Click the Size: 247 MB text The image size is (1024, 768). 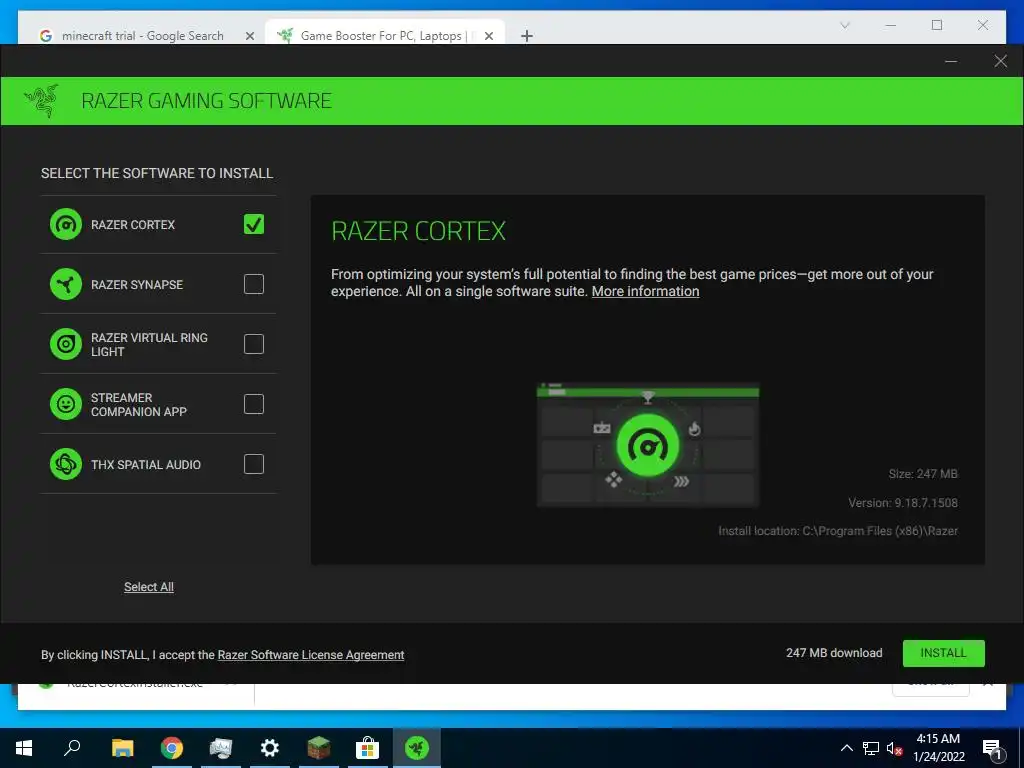[923, 474]
